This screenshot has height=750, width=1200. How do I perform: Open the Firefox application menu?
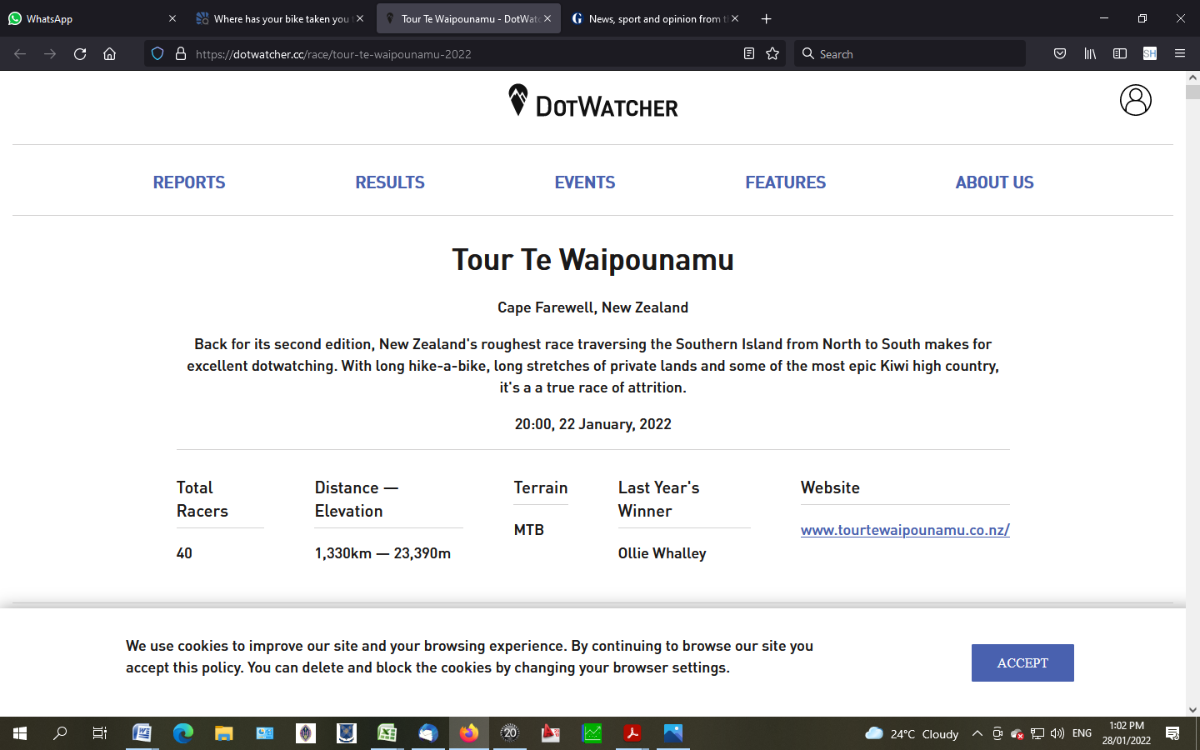click(1180, 54)
